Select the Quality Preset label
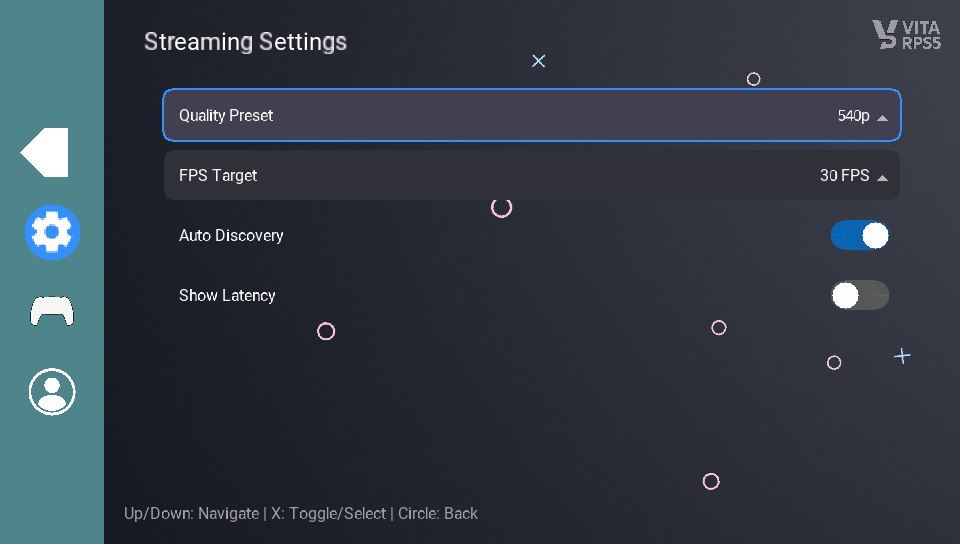960x544 pixels. (226, 115)
